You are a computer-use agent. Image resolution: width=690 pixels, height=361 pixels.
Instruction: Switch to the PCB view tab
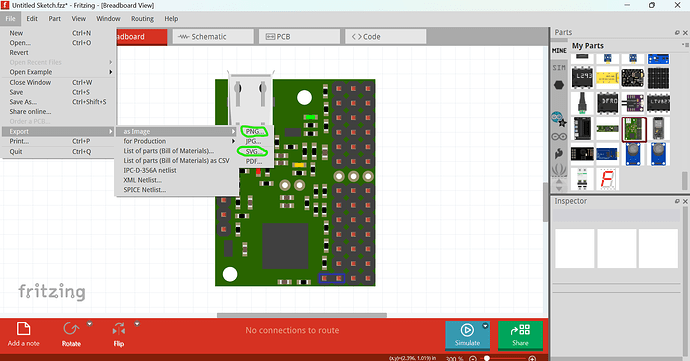[x=299, y=37]
